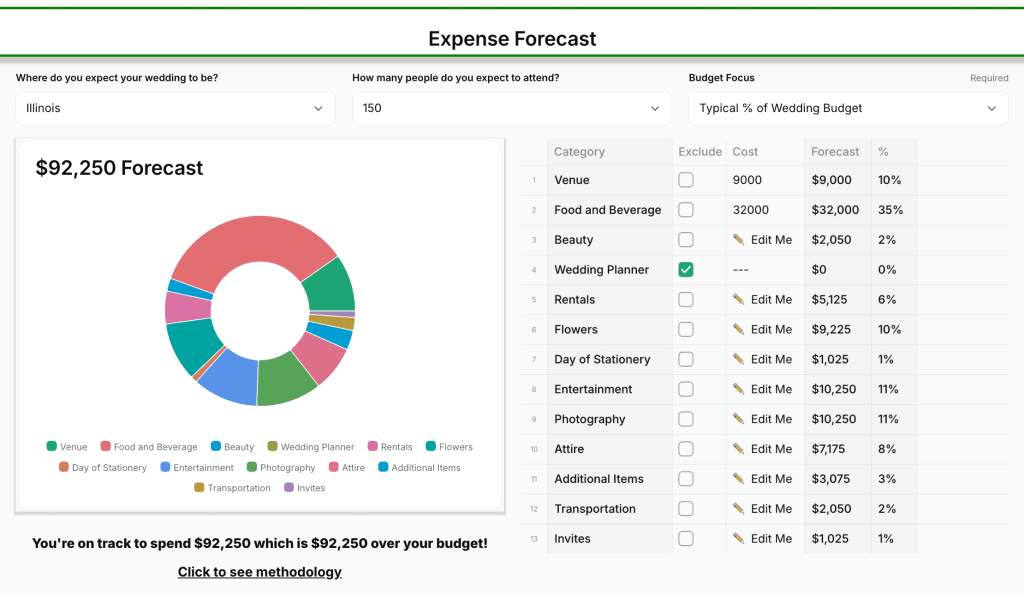Click the pencil icon in Transportation row
The width and height of the screenshot is (1024, 595).
[739, 509]
